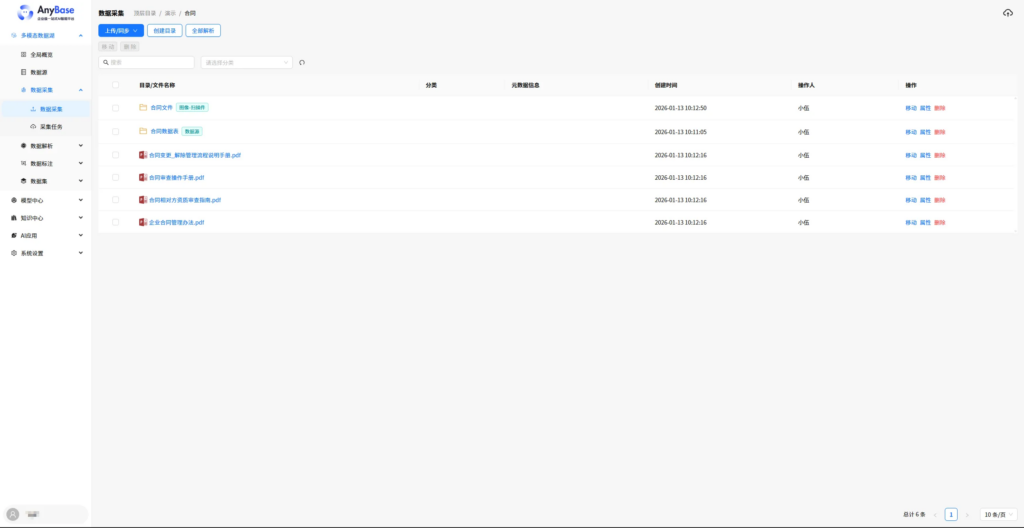Open the 请选择分类 category dropdown
The image size is (1024, 528).
[x=246, y=62]
